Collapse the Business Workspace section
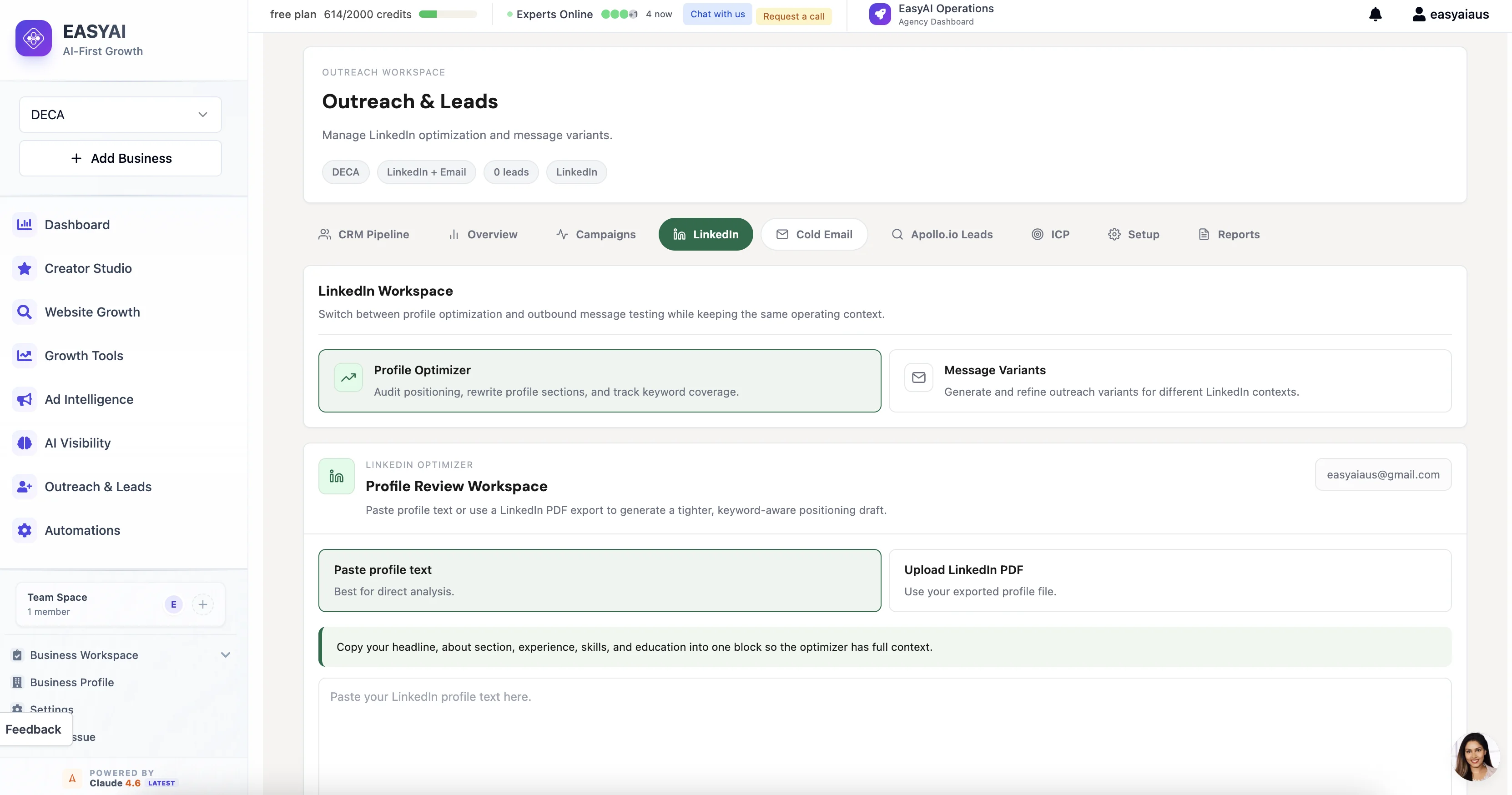The image size is (1512, 795). [x=226, y=655]
